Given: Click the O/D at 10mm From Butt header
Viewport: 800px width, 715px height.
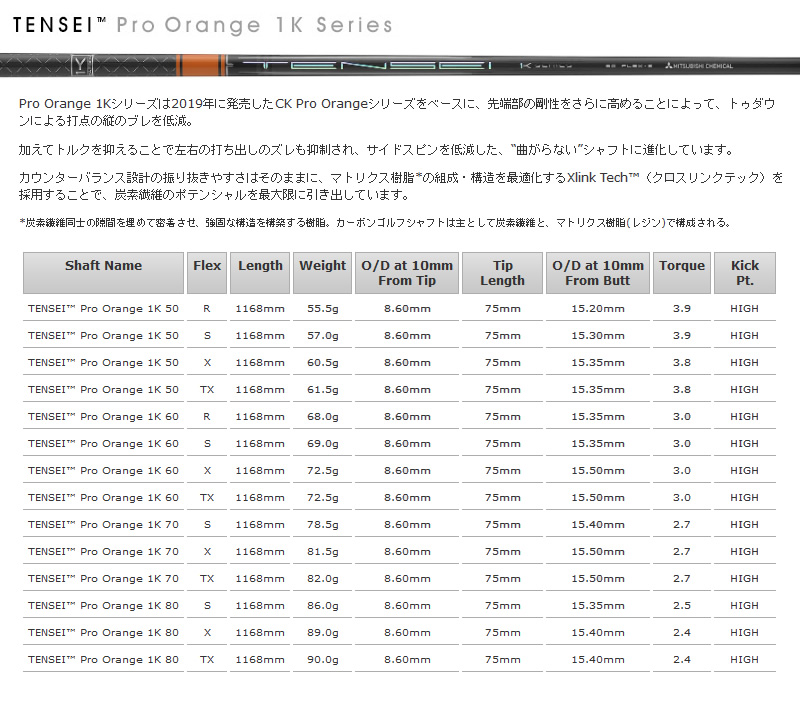Looking at the screenshot, I should pos(598,273).
